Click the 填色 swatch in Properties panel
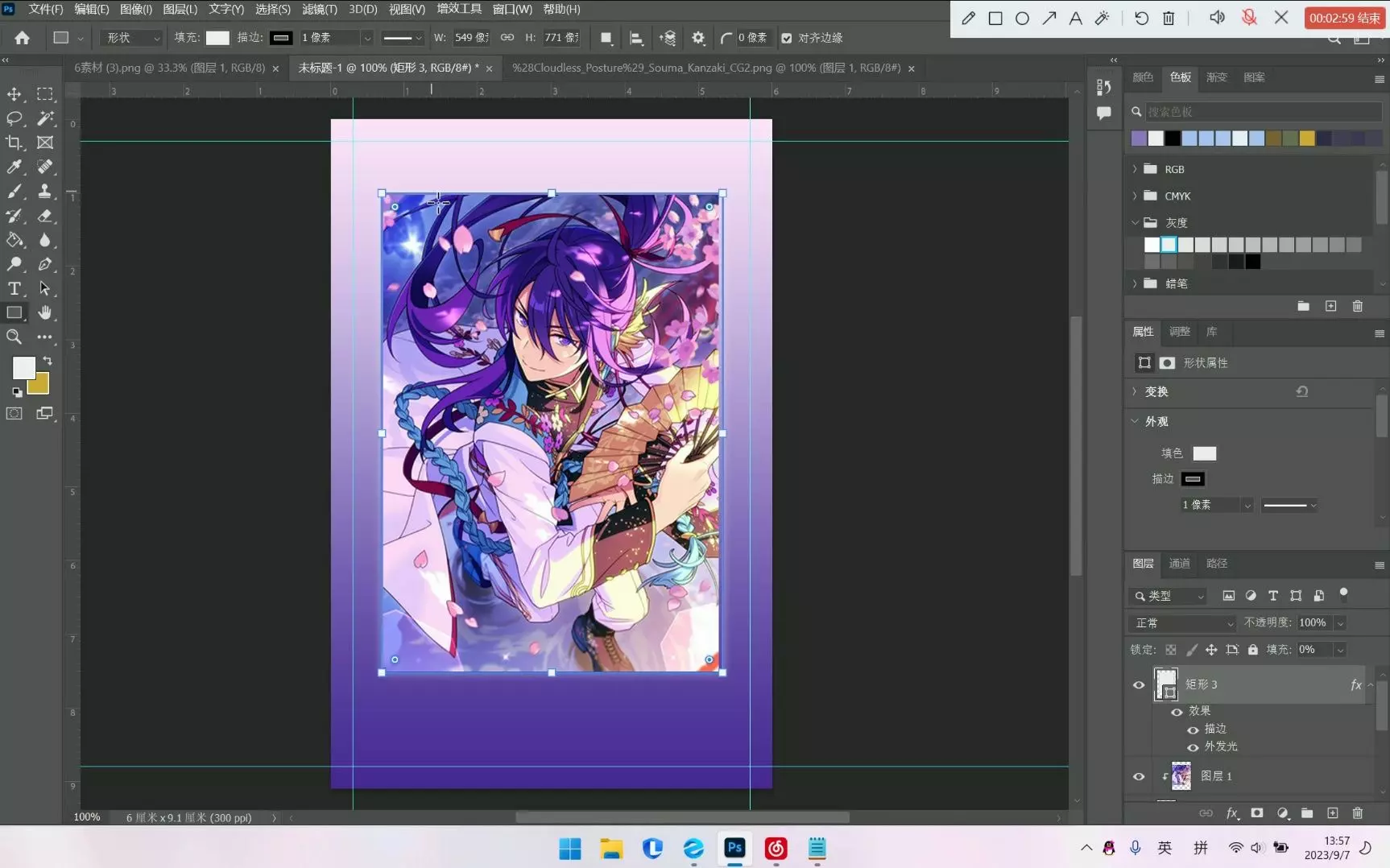This screenshot has width=1390, height=868. 1204,453
